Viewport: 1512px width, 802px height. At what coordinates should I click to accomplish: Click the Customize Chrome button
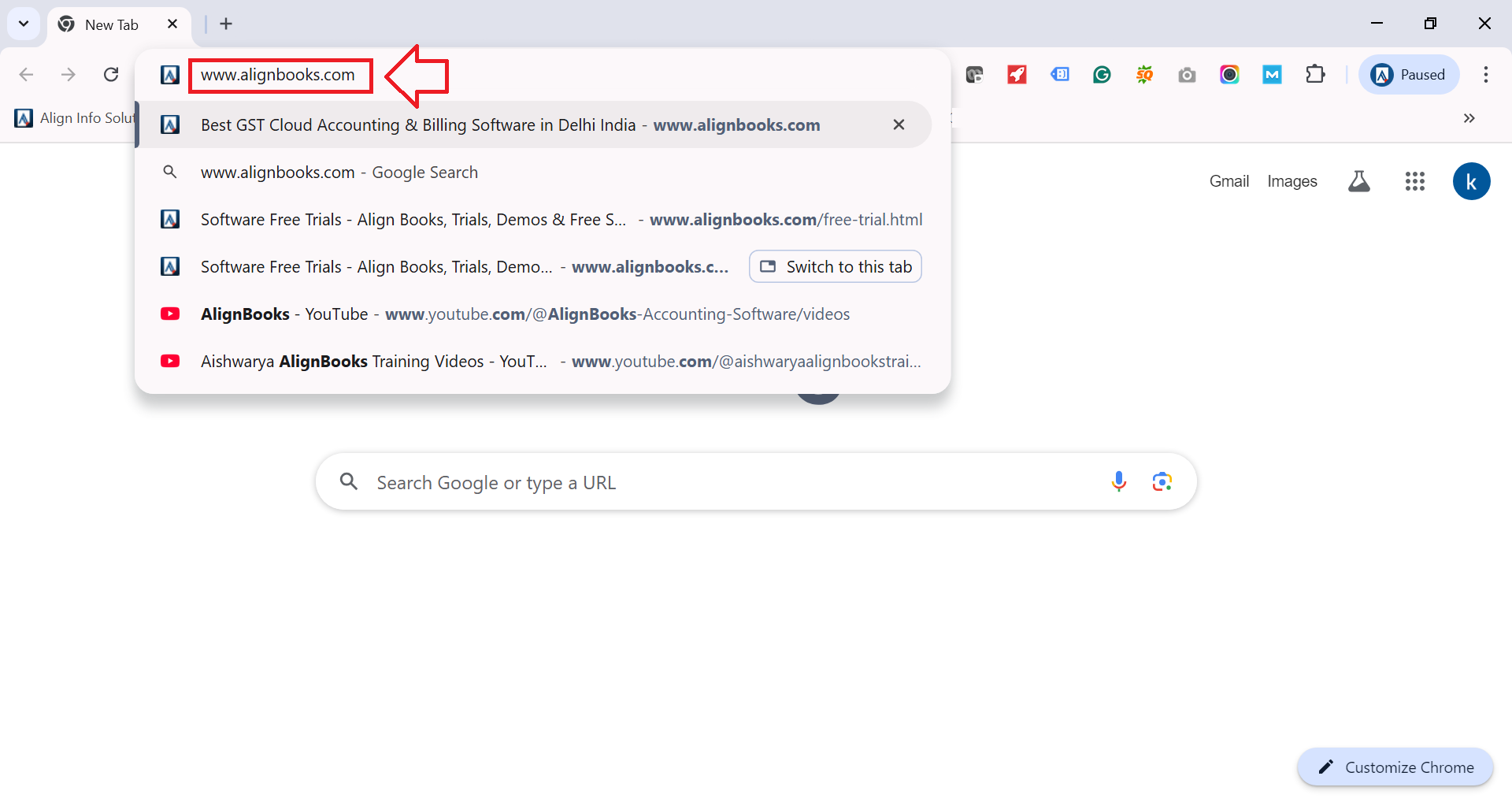click(x=1395, y=767)
